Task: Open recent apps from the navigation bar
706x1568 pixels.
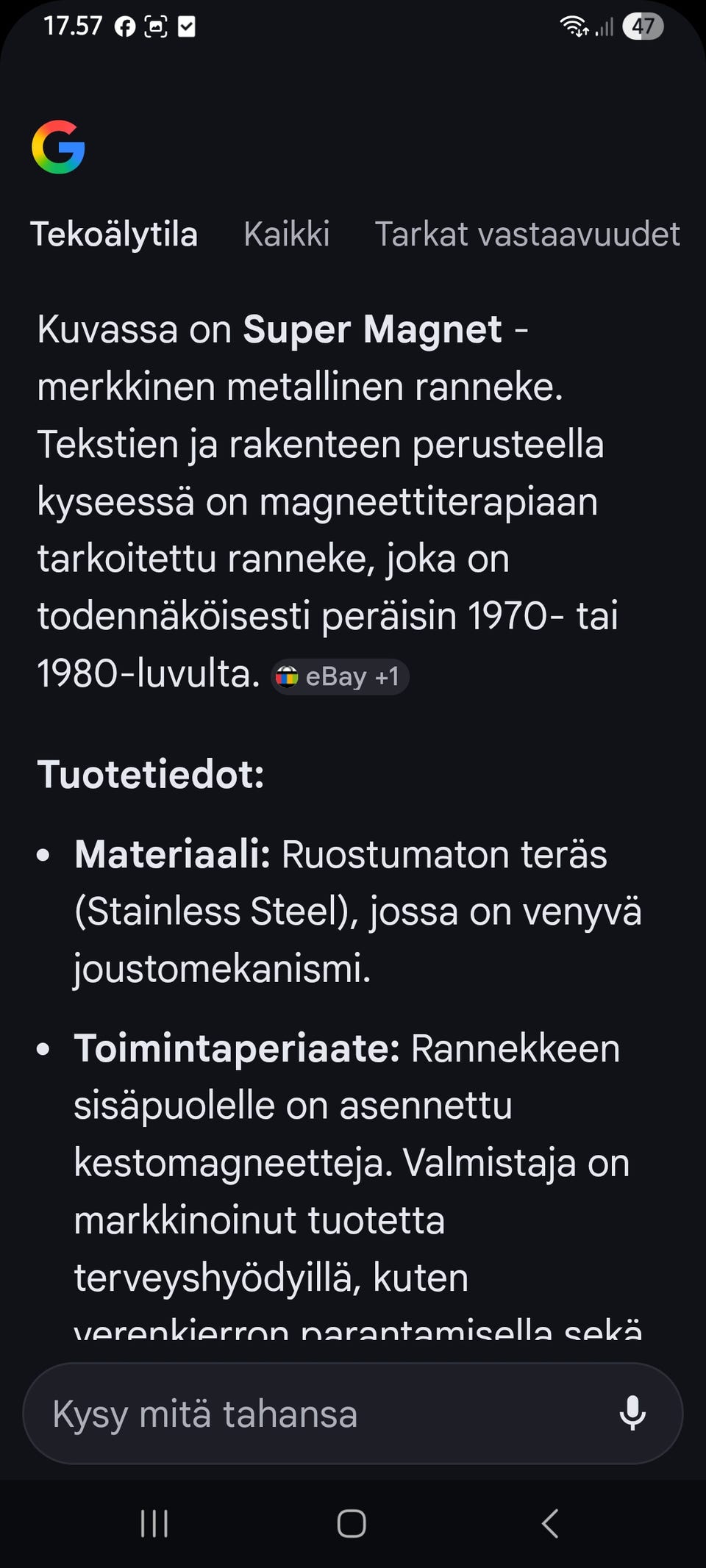Action: (153, 1524)
